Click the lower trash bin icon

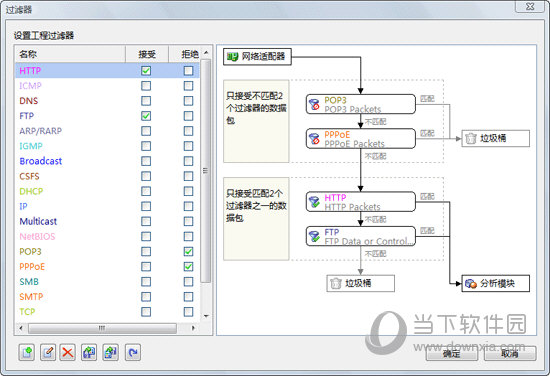[336, 283]
